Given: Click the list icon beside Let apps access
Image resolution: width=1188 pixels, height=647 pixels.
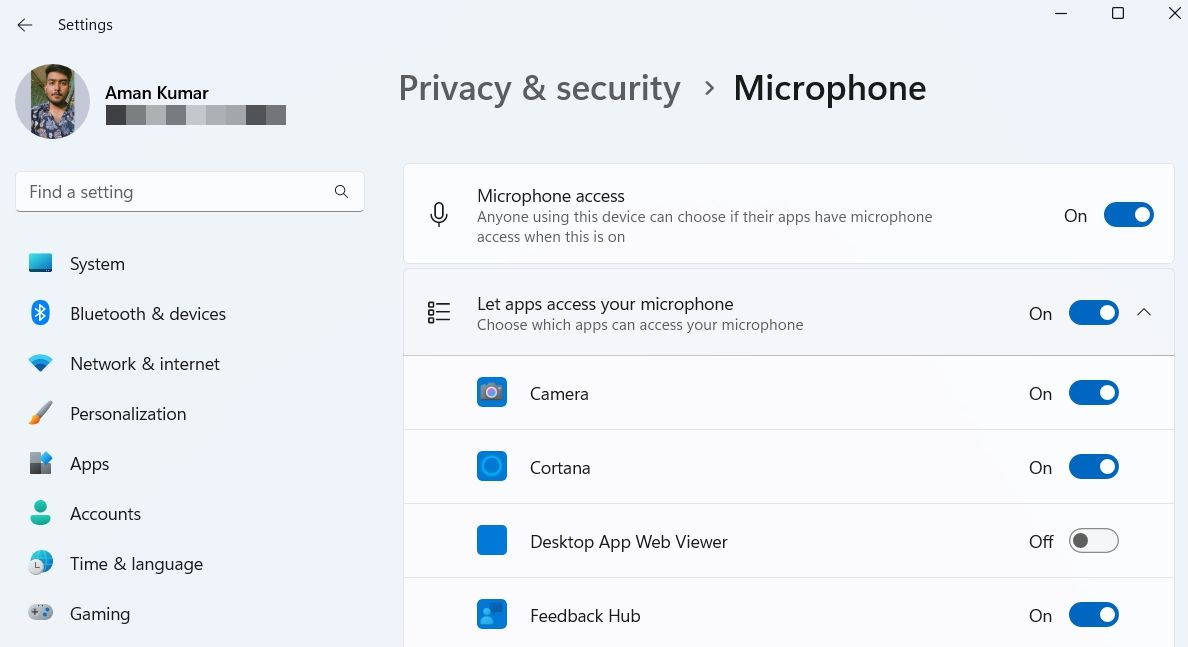Looking at the screenshot, I should pos(439,312).
